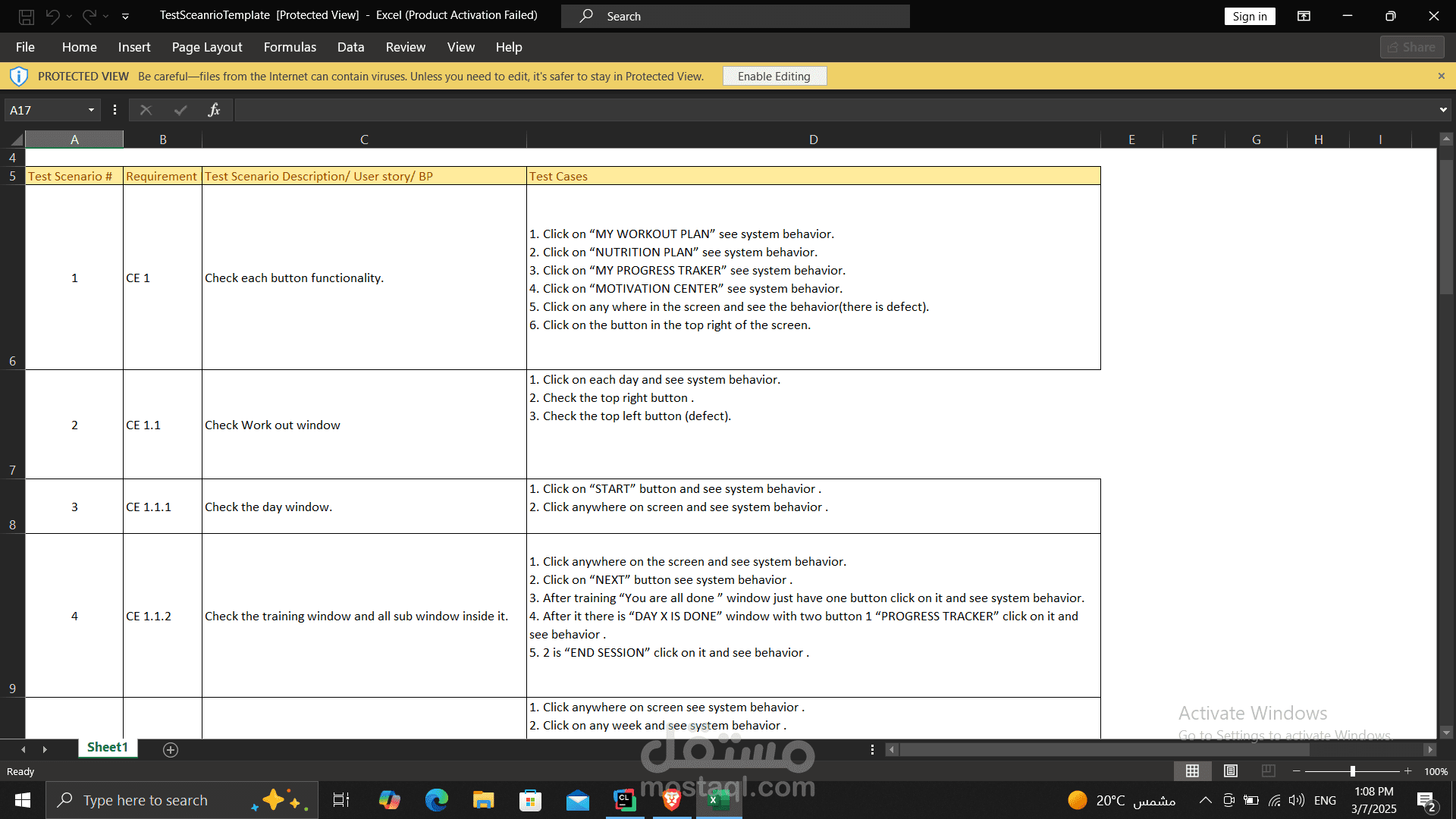Switch to Normal view icon
1456x819 pixels.
click(1192, 771)
